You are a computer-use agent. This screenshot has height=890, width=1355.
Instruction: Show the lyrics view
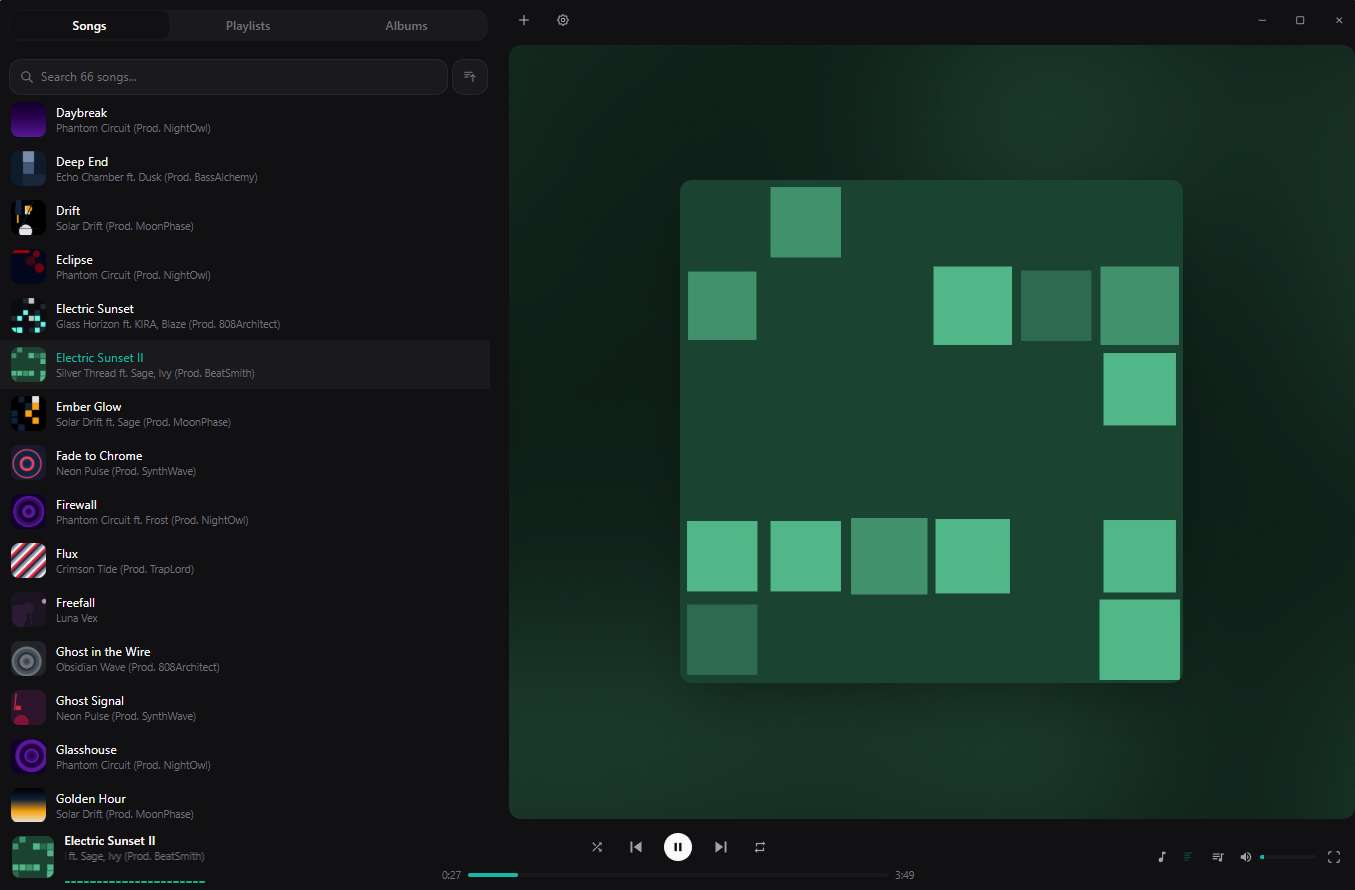click(x=1188, y=857)
